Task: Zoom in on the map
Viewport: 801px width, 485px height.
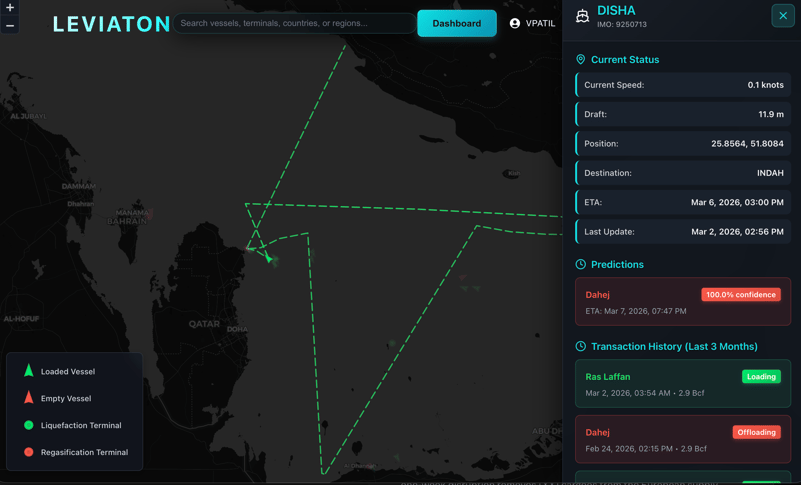Action: (10, 8)
